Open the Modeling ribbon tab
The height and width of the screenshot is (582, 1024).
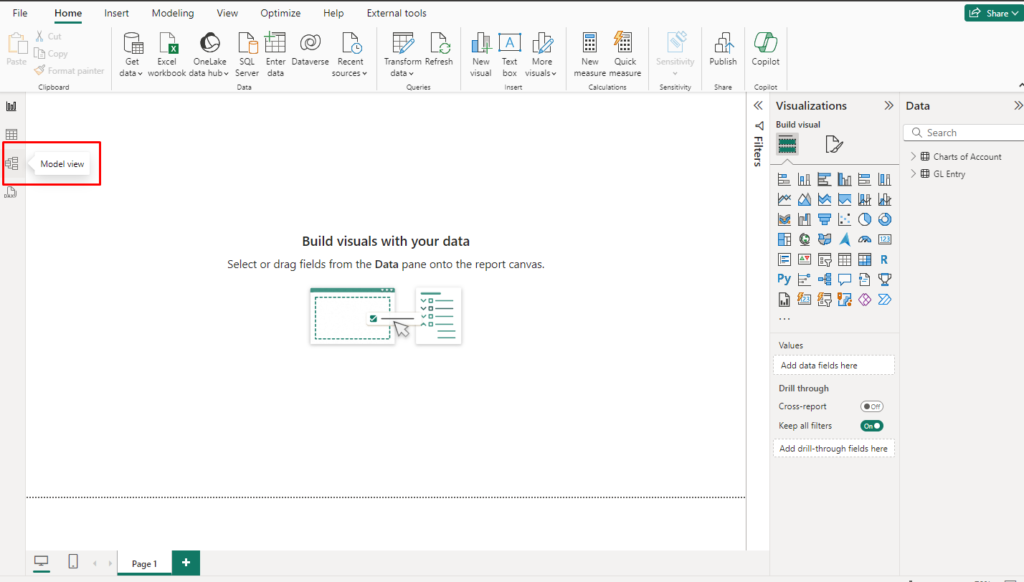tap(172, 13)
